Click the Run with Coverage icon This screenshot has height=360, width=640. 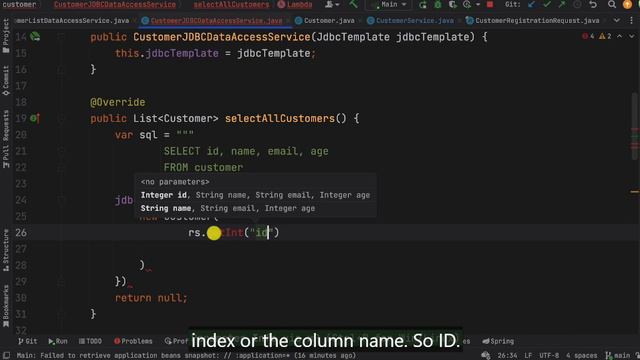[452, 4]
